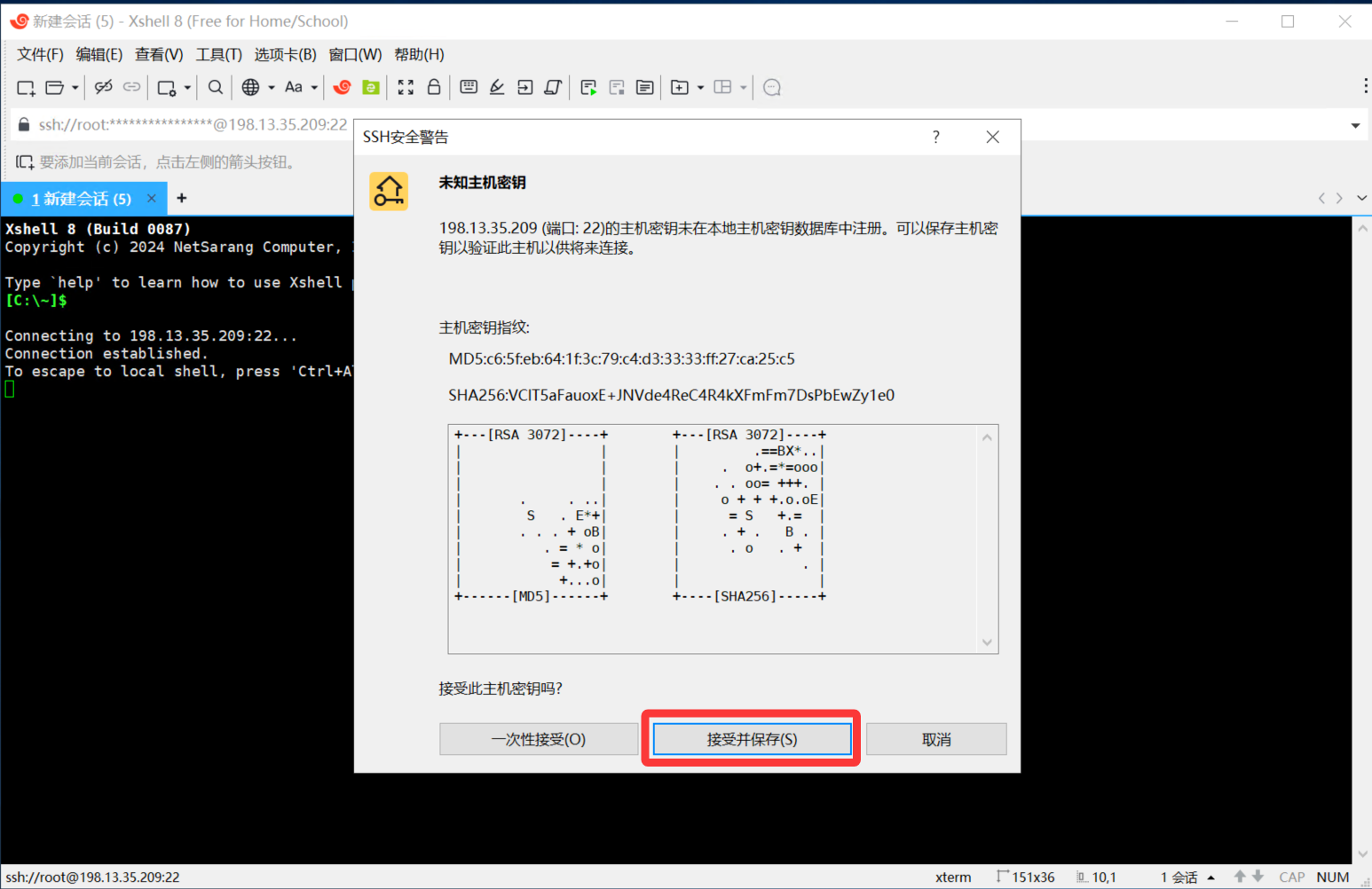Open the search magnifier tool

pyautogui.click(x=215, y=87)
